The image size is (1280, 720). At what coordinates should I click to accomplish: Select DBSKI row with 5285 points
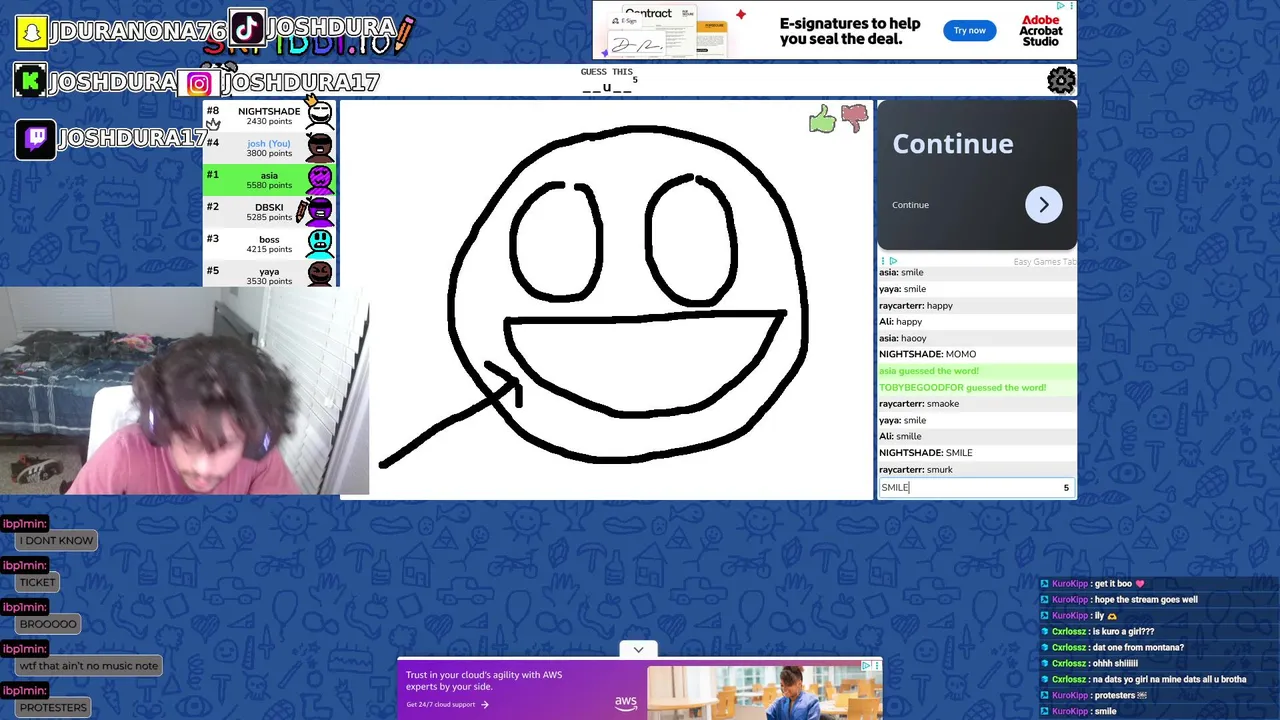[x=270, y=212]
